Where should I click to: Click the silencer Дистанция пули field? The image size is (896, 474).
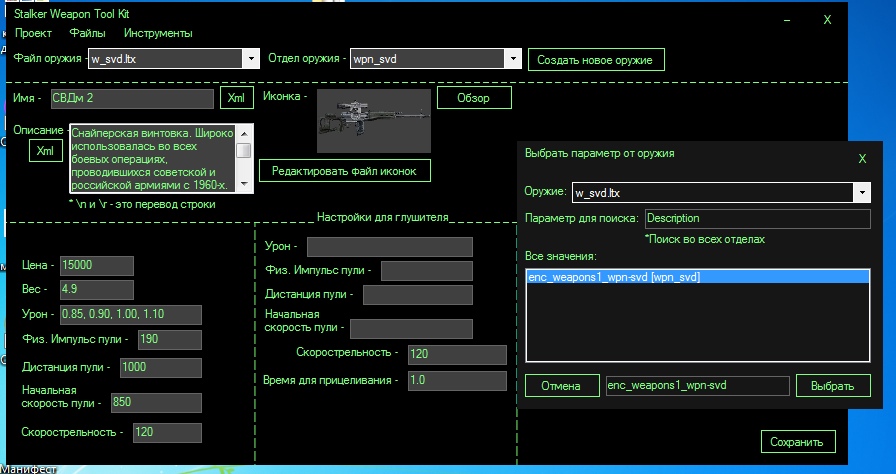point(418,295)
